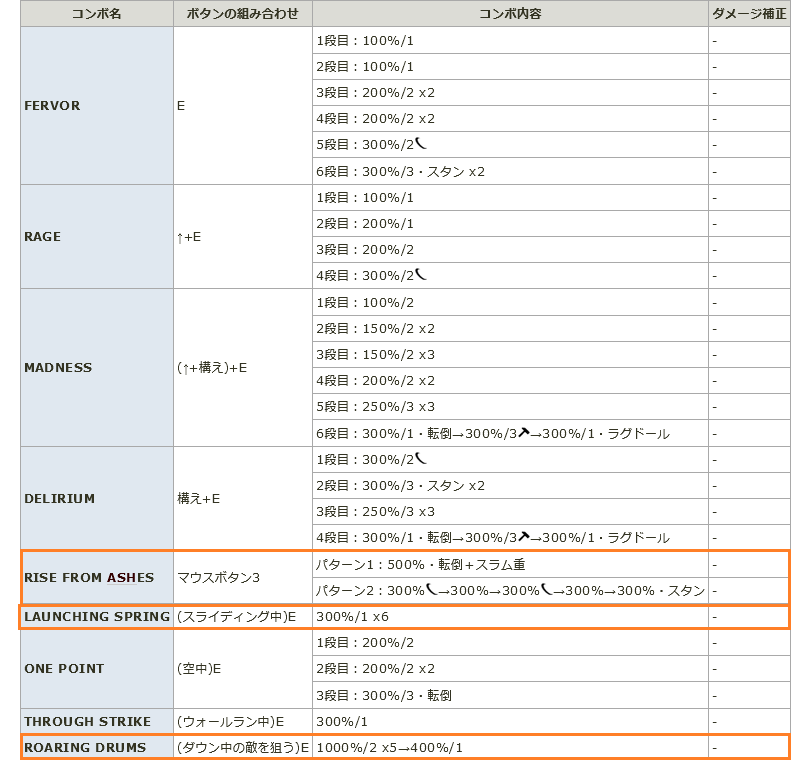Screen dimensions: 809x760
Task: Click the slam icon in DELIRIUM's 4段目 row
Action: point(524,537)
